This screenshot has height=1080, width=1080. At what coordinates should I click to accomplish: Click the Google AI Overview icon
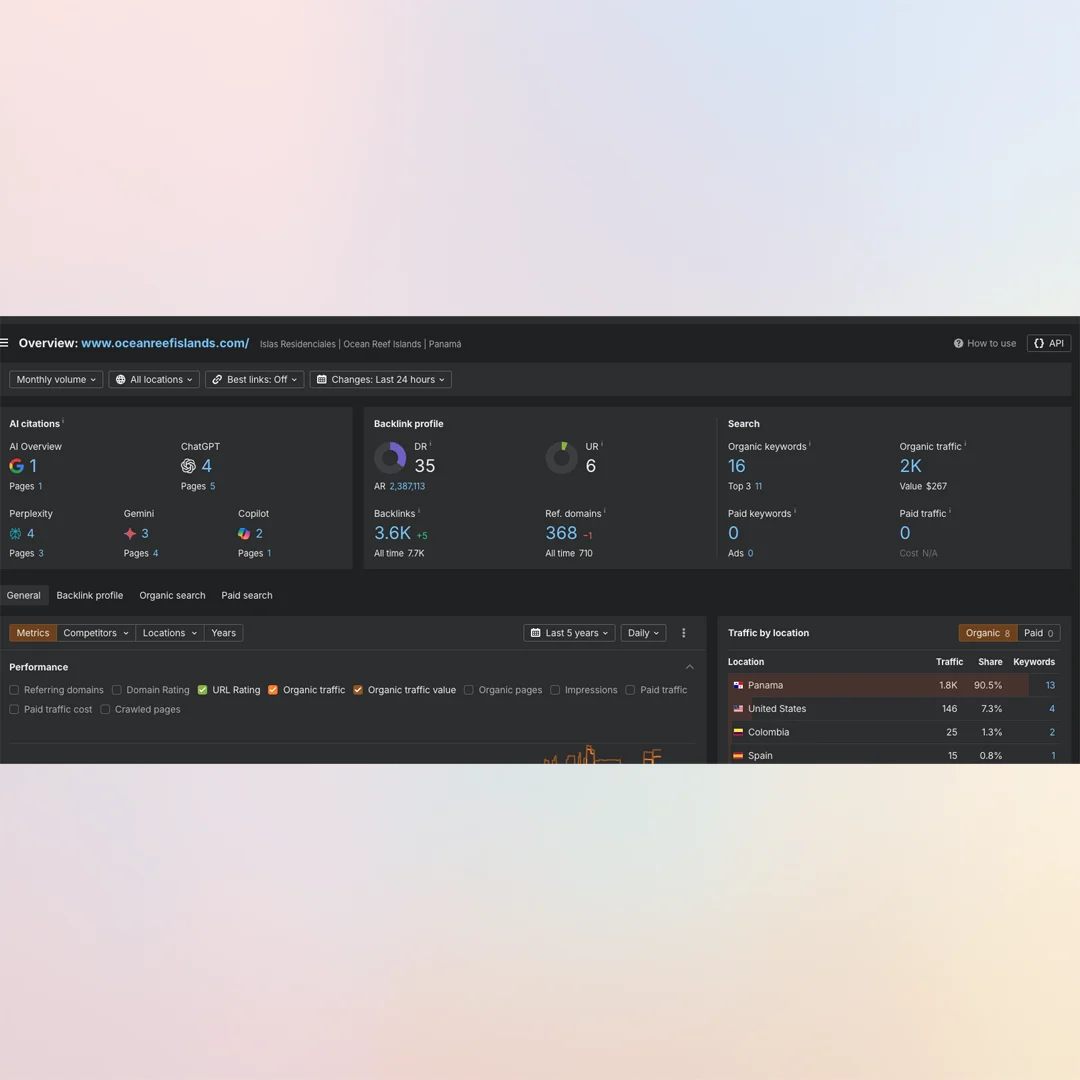pyautogui.click(x=16, y=466)
